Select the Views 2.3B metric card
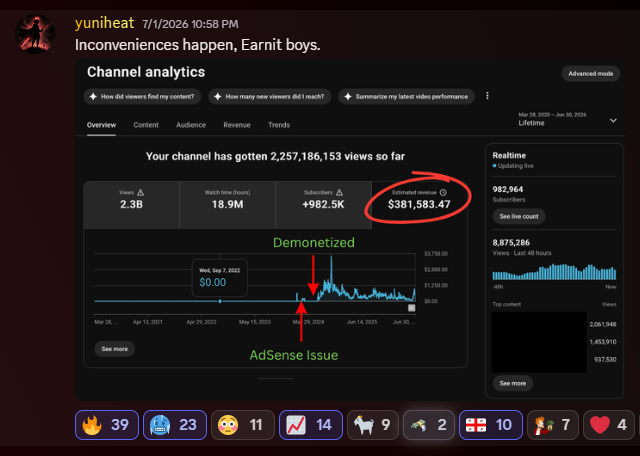This screenshot has width=640, height=456. [131, 205]
